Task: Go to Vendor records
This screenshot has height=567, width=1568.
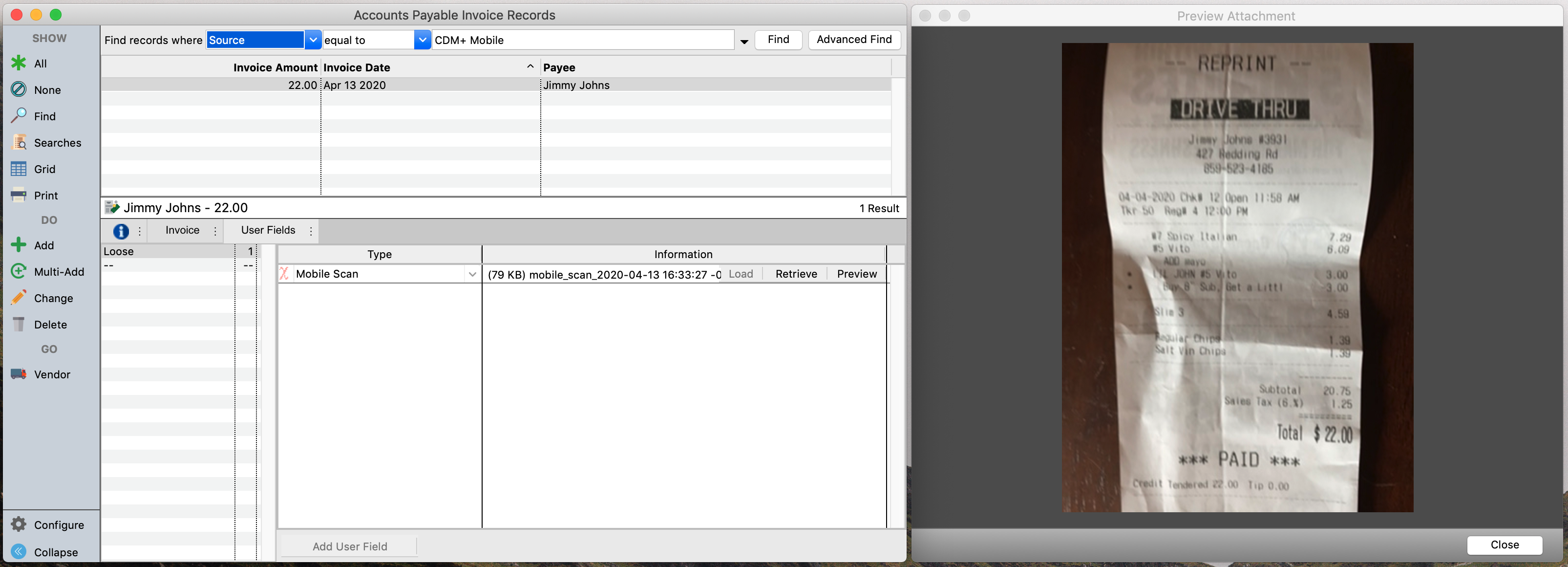Action: pyautogui.click(x=19, y=374)
